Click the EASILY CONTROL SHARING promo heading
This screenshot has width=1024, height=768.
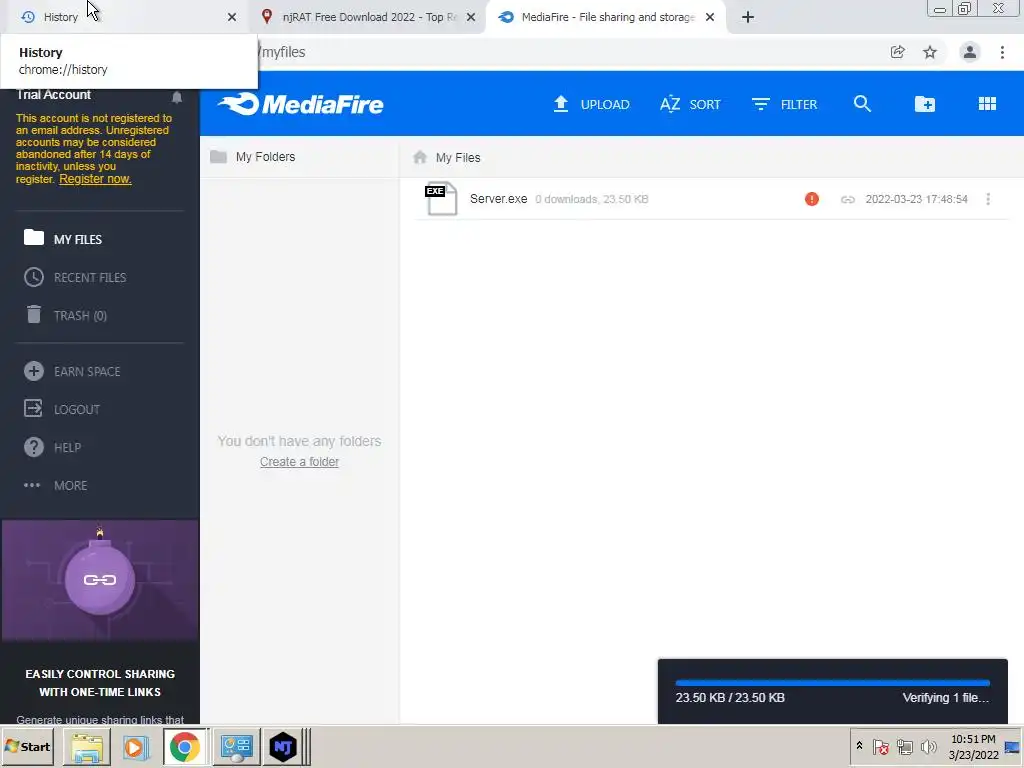click(x=100, y=682)
